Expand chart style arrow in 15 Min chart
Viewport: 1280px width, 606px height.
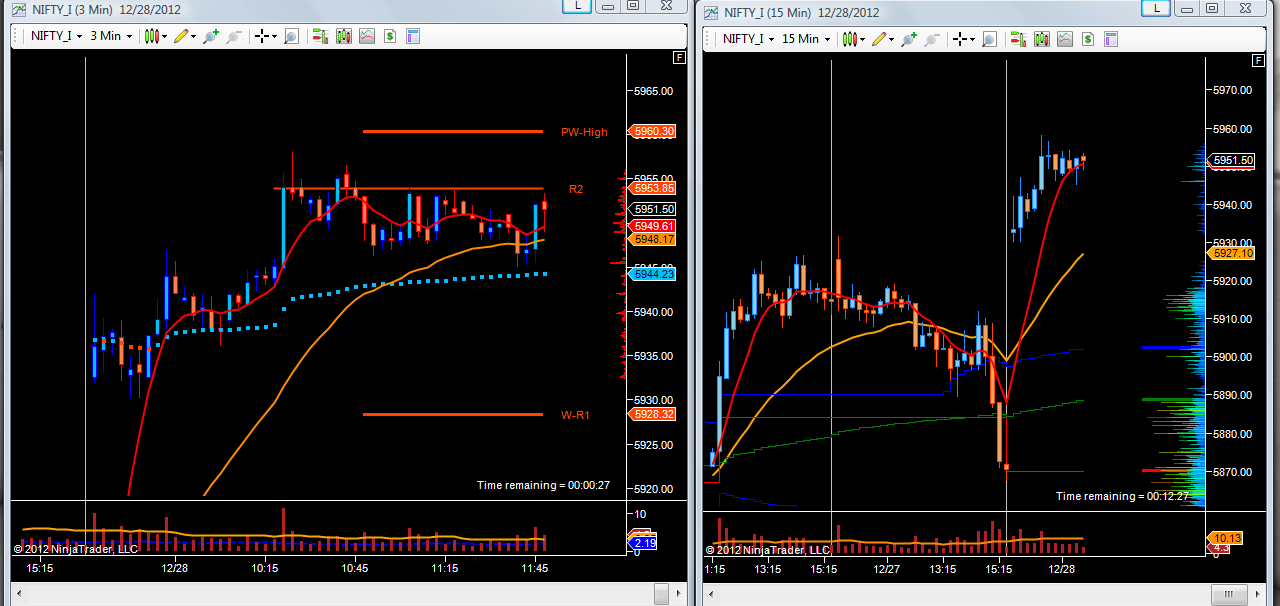pos(863,38)
